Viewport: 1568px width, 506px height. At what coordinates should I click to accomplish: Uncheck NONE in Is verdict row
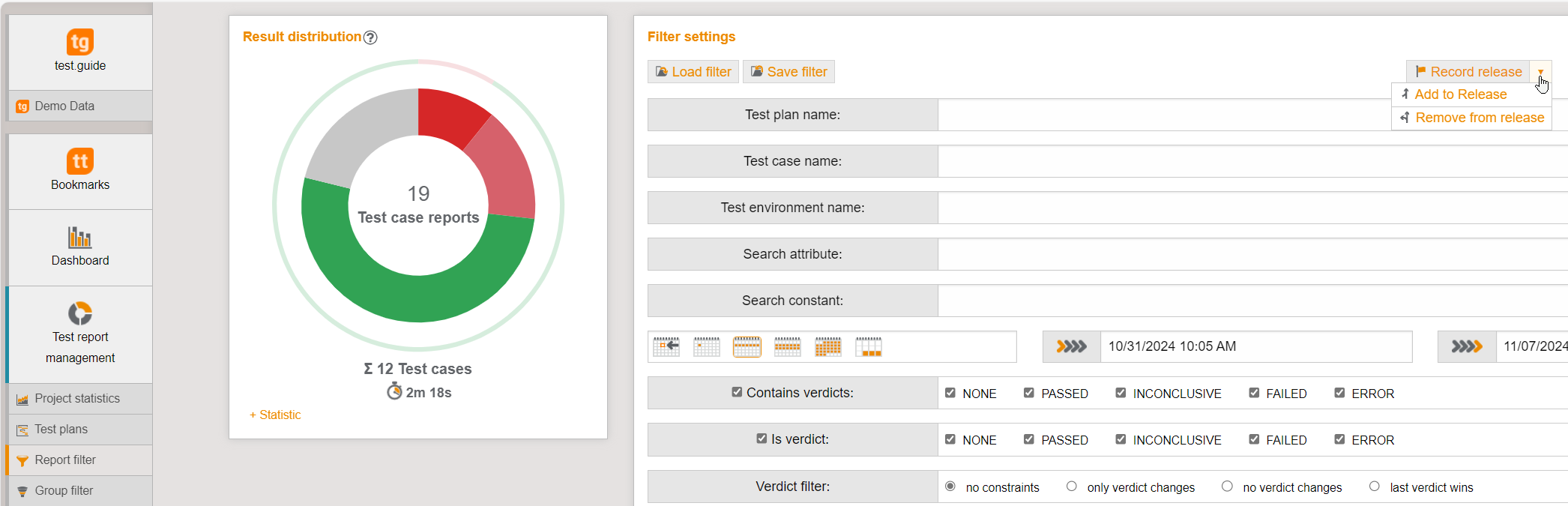(950, 439)
